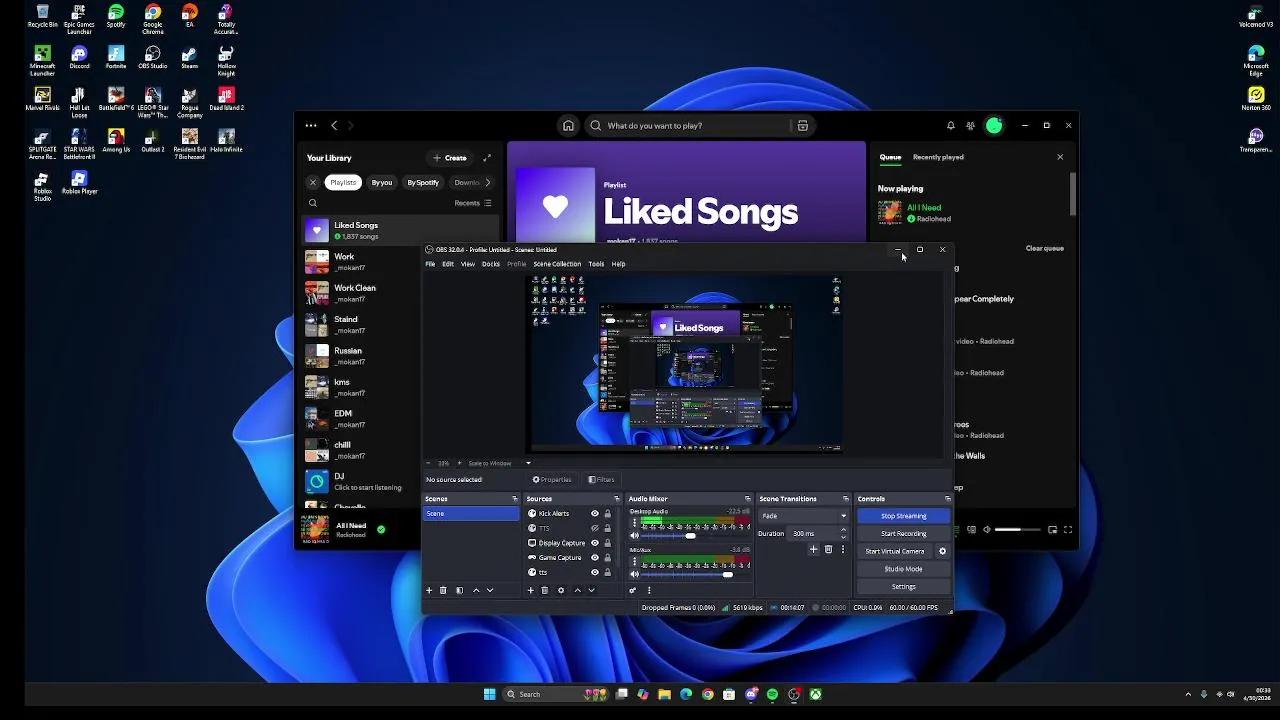Open Spotify profile avatar
Viewport: 1280px width, 720px height.
coord(994,126)
